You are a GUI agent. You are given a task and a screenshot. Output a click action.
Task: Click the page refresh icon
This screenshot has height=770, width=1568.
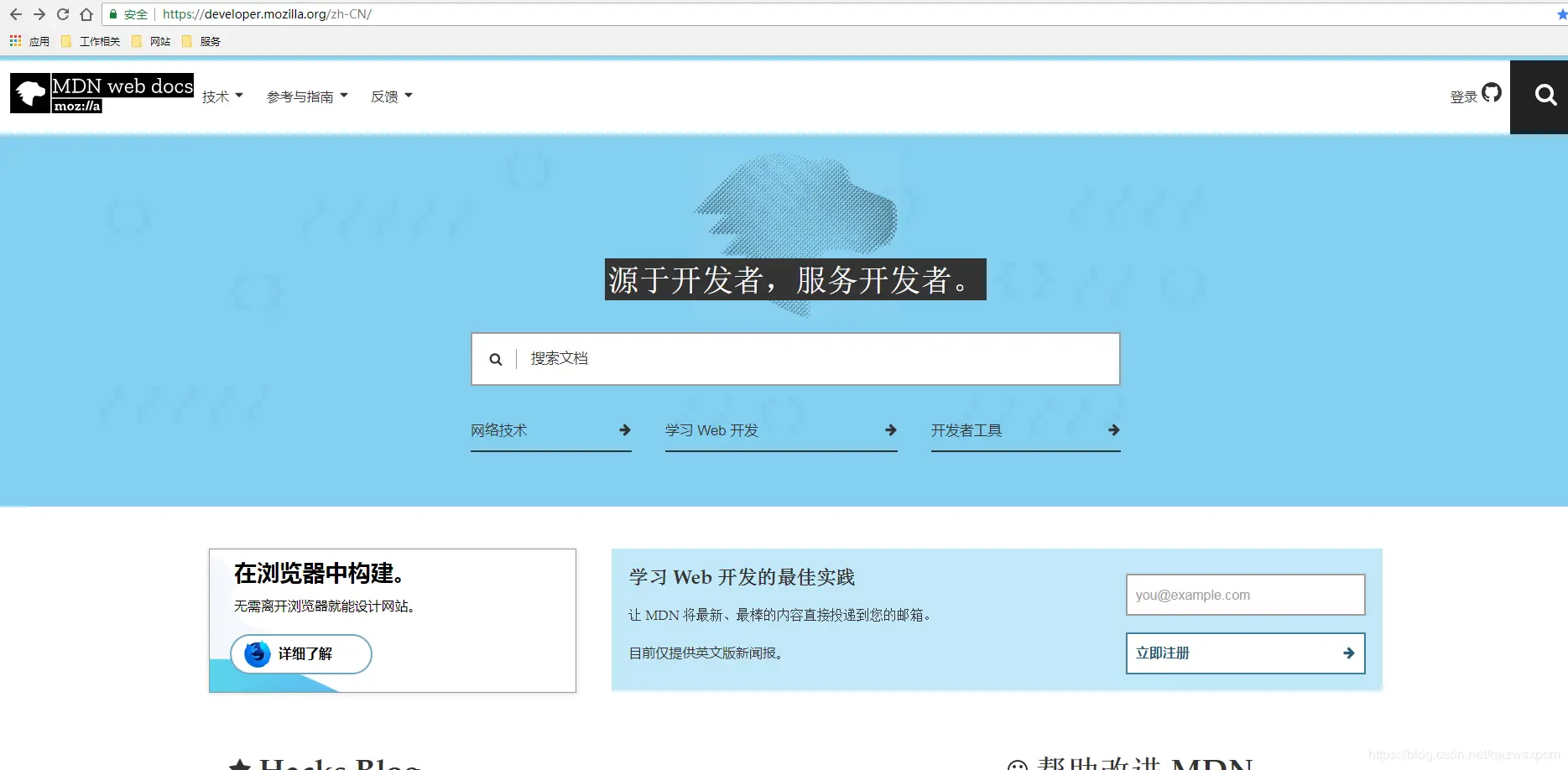coord(62,13)
